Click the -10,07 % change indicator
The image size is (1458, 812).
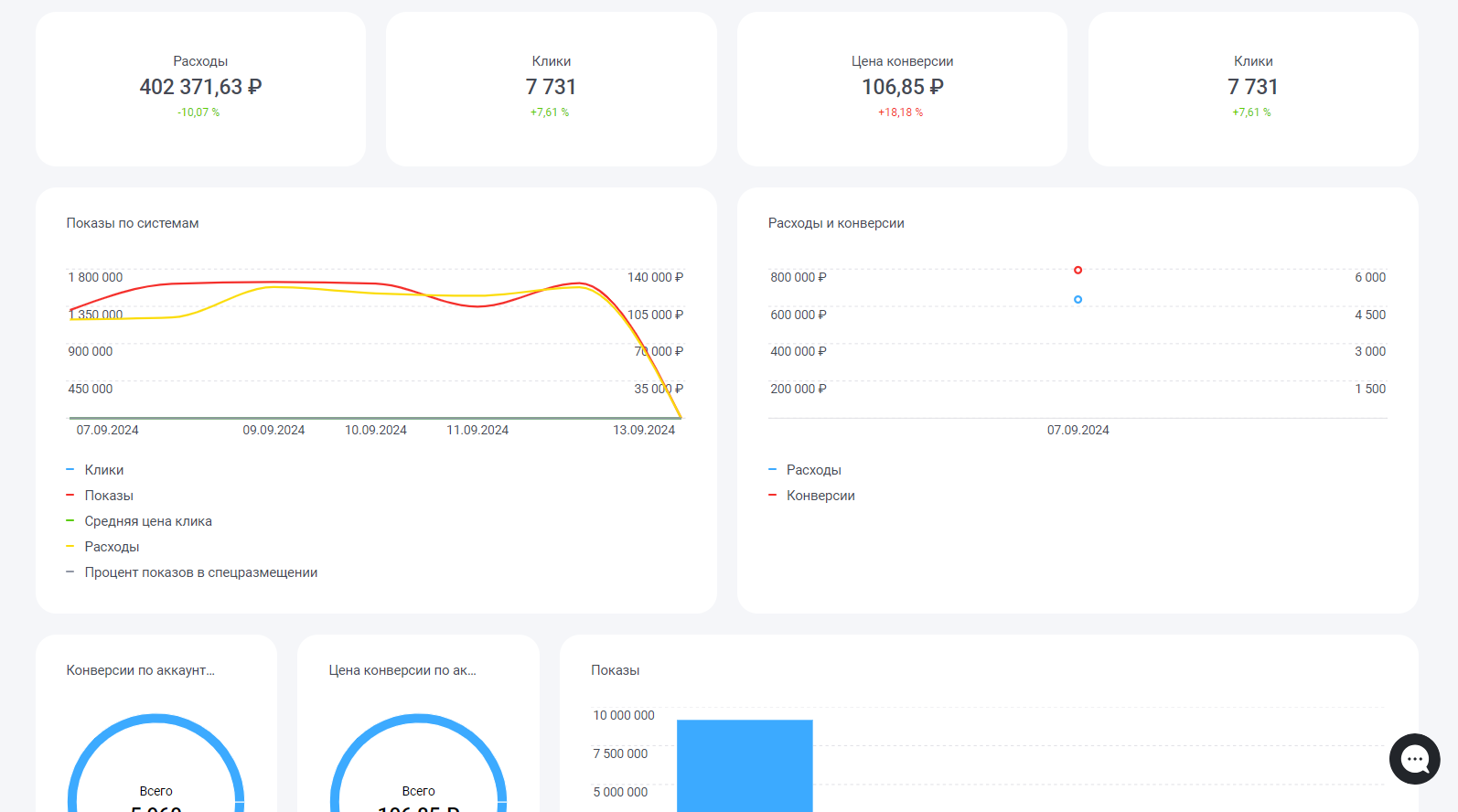[x=198, y=112]
